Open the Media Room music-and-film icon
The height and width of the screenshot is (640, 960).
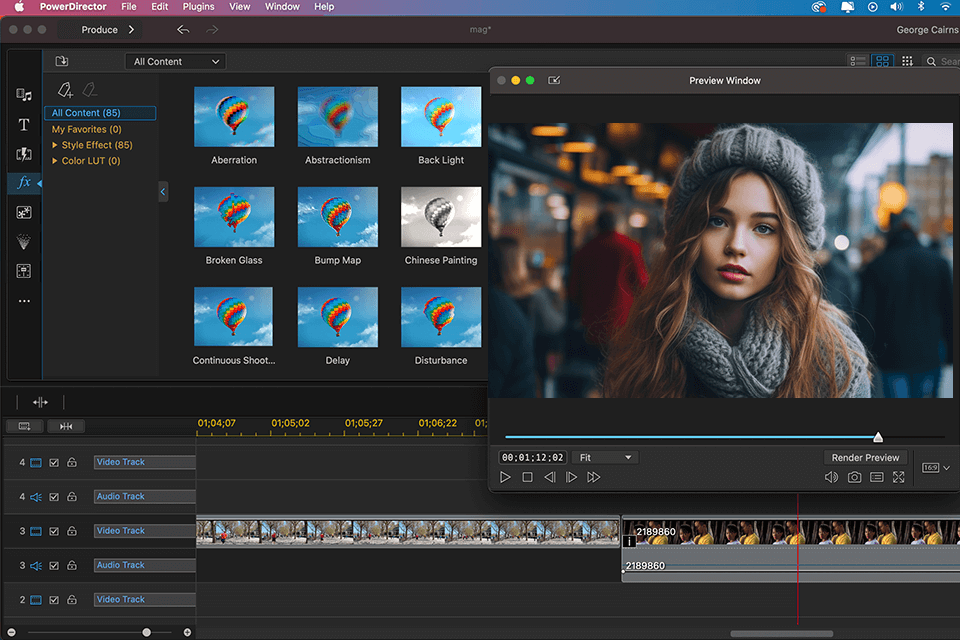(24, 95)
